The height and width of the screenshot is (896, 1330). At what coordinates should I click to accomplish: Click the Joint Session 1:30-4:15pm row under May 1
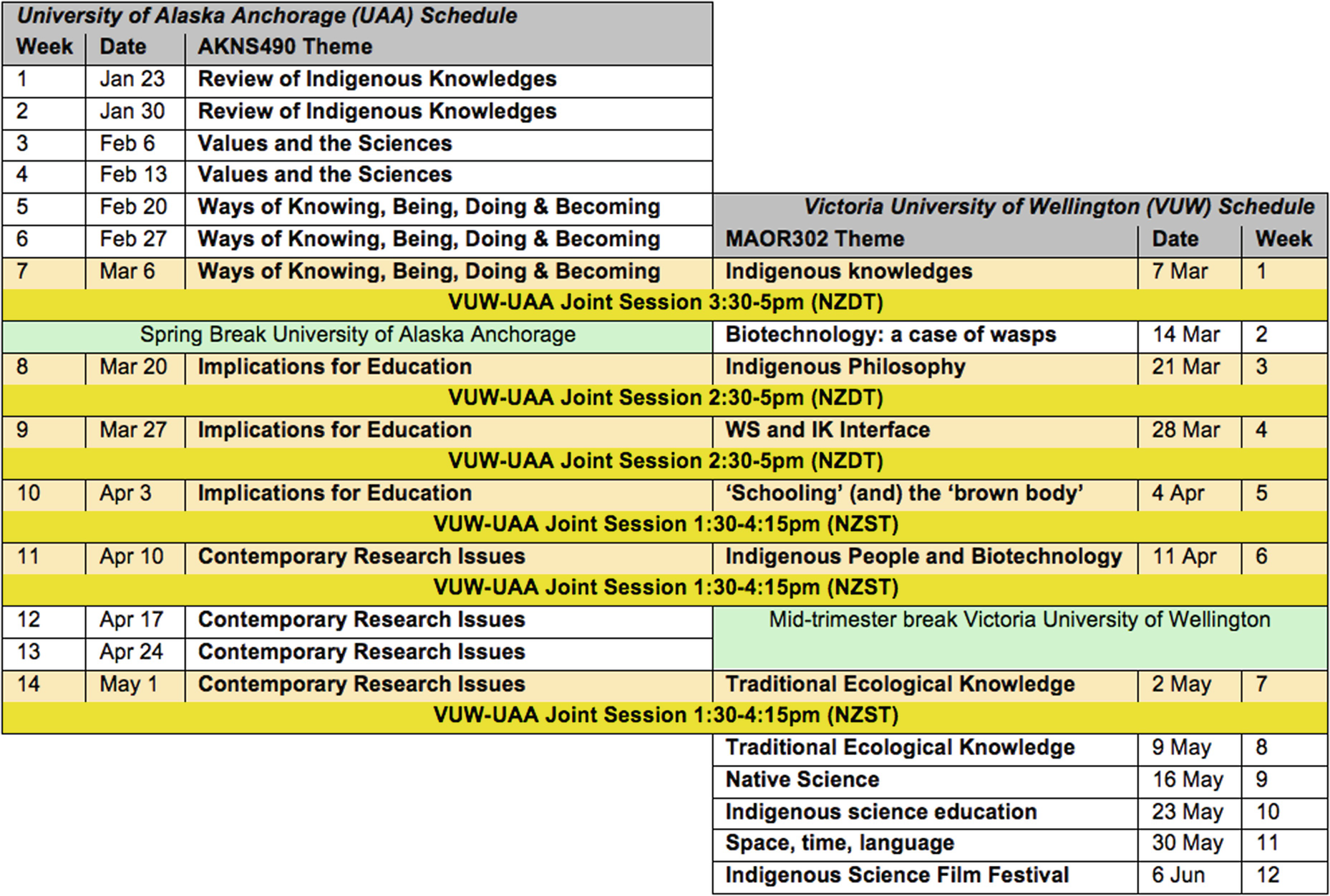pyautogui.click(x=665, y=716)
